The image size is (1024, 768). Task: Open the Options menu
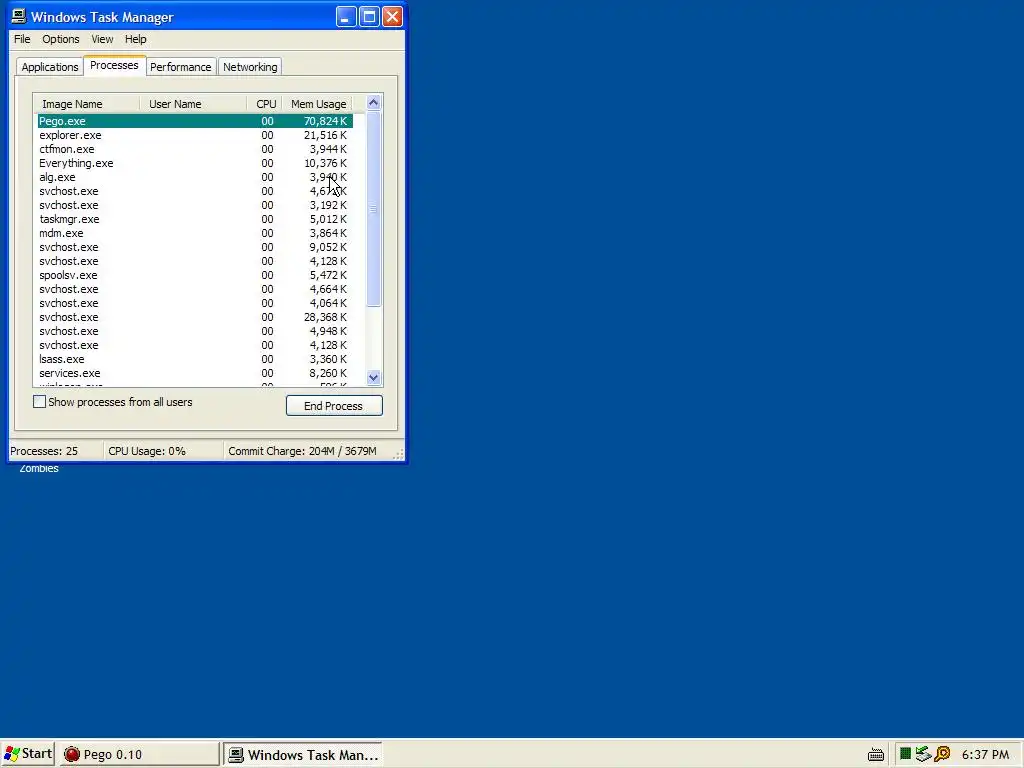[61, 39]
